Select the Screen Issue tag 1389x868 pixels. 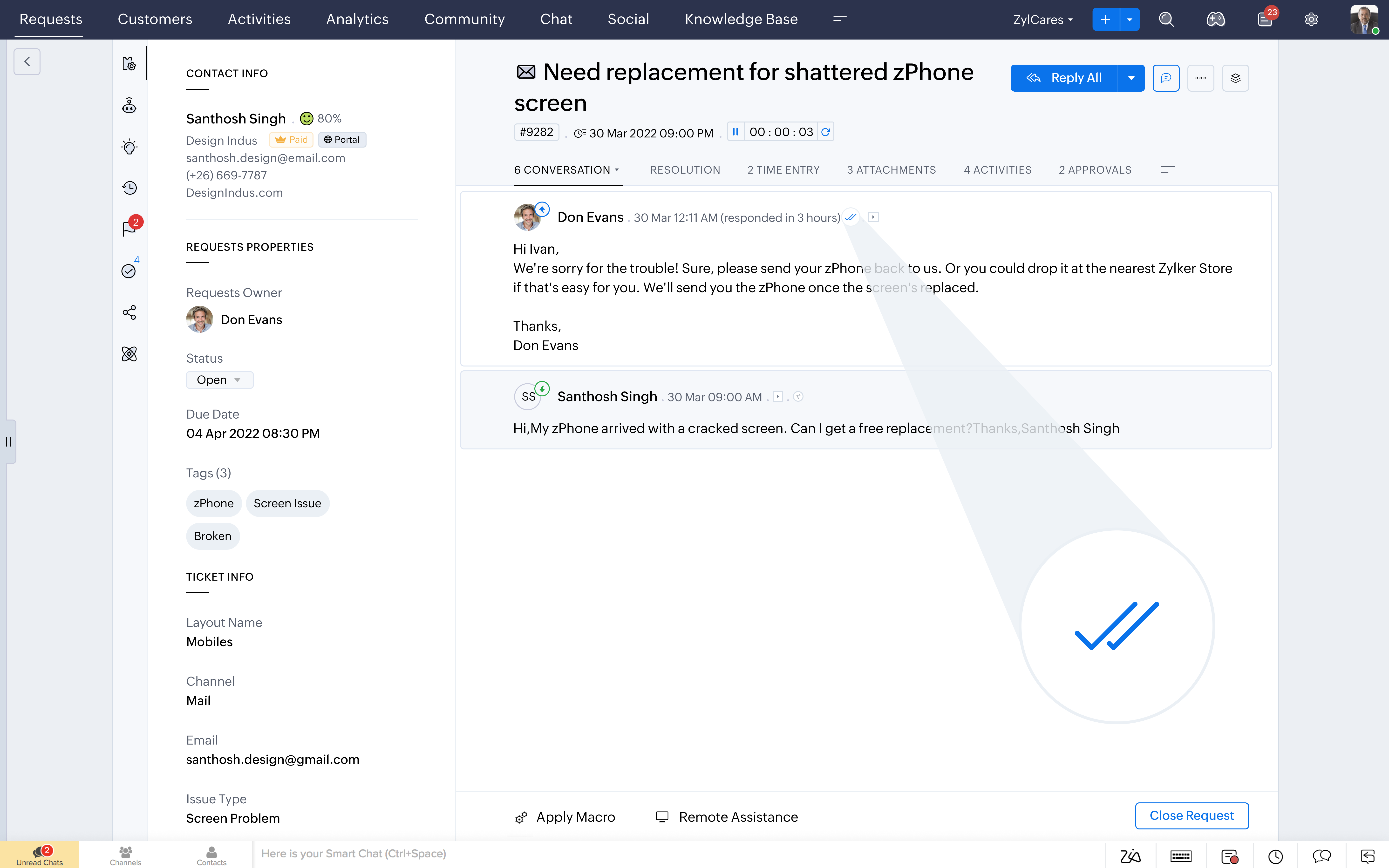click(x=287, y=503)
